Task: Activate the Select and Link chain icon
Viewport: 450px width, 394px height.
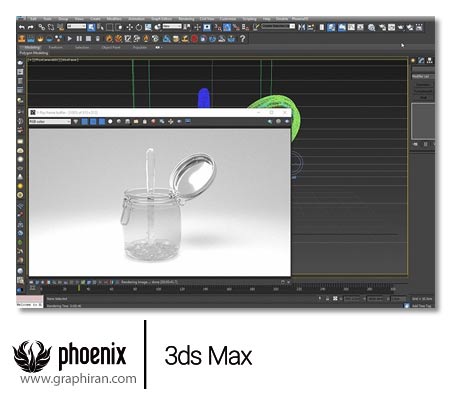Action: tap(41, 27)
